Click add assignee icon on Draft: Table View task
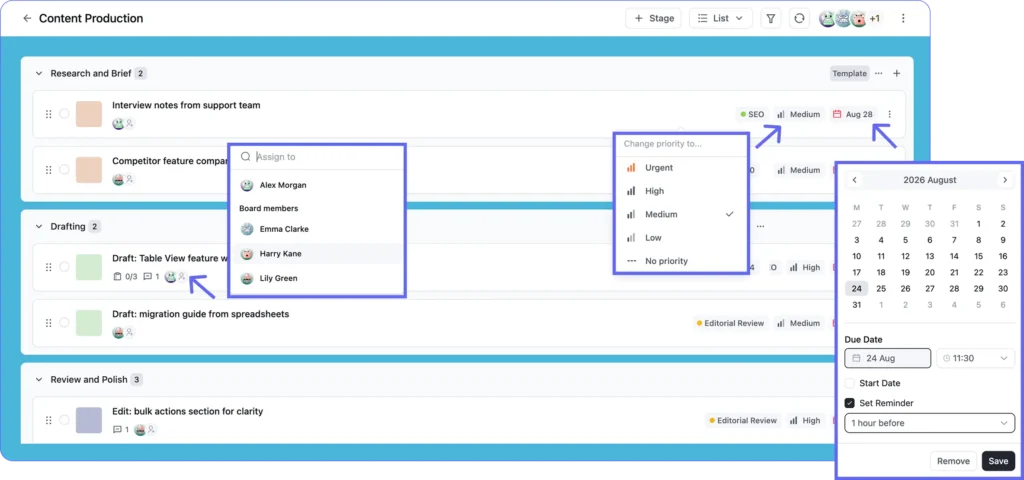The width and height of the screenshot is (1024, 480). tap(182, 276)
